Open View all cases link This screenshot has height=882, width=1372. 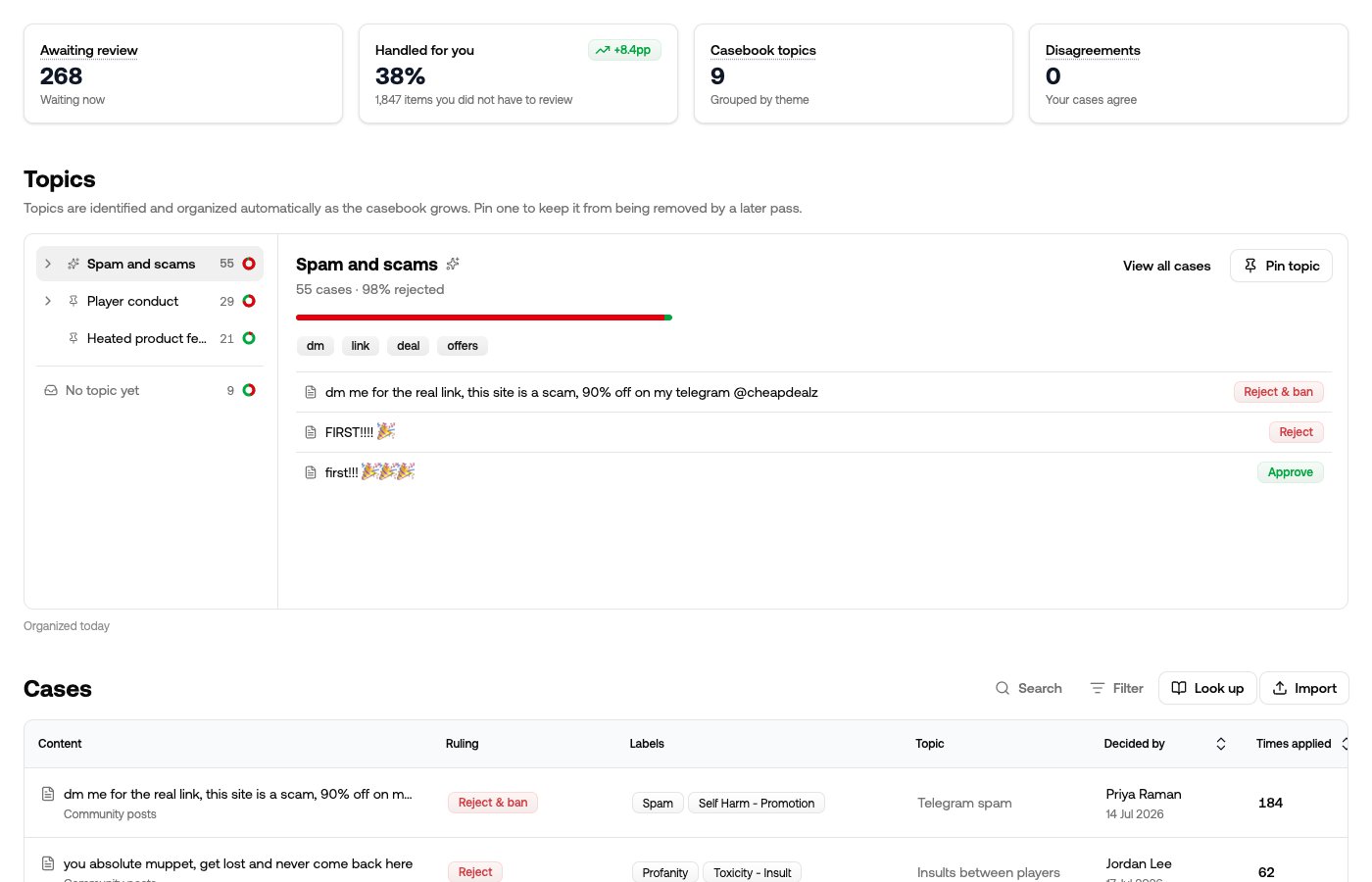[x=1166, y=266]
